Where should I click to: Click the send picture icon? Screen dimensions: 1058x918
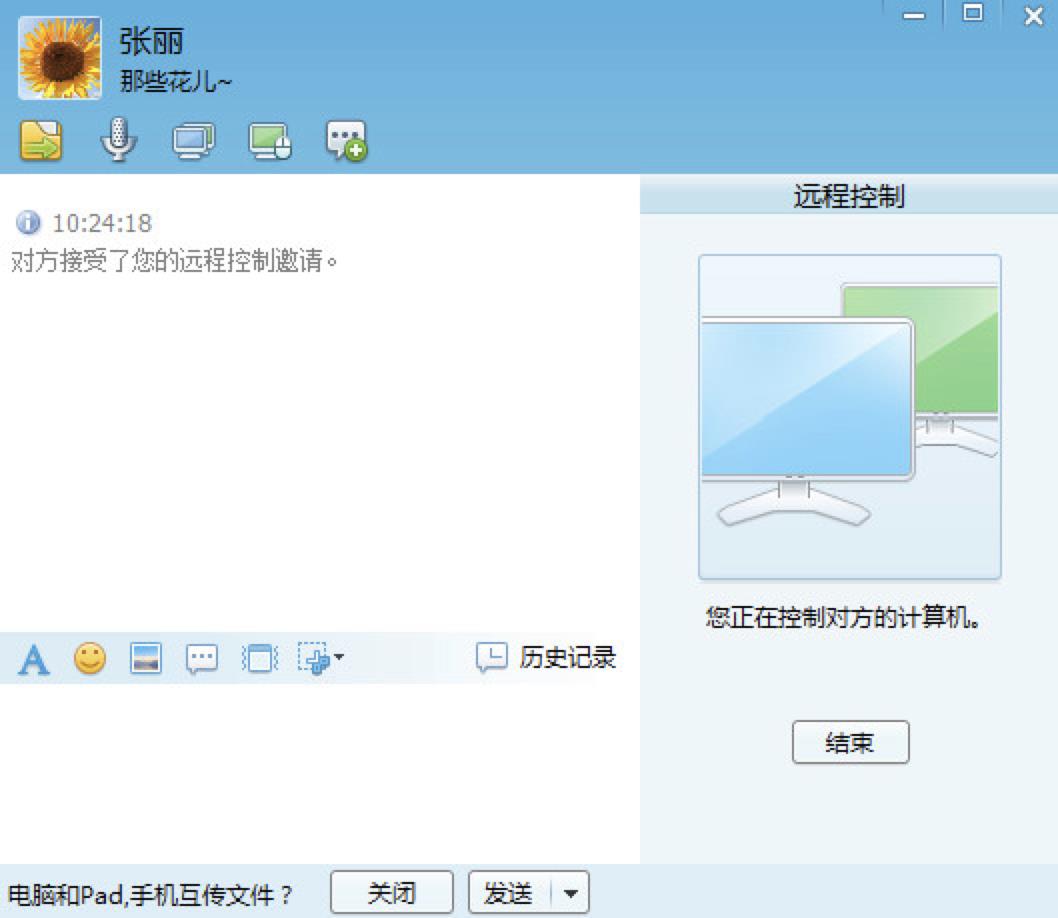point(146,658)
